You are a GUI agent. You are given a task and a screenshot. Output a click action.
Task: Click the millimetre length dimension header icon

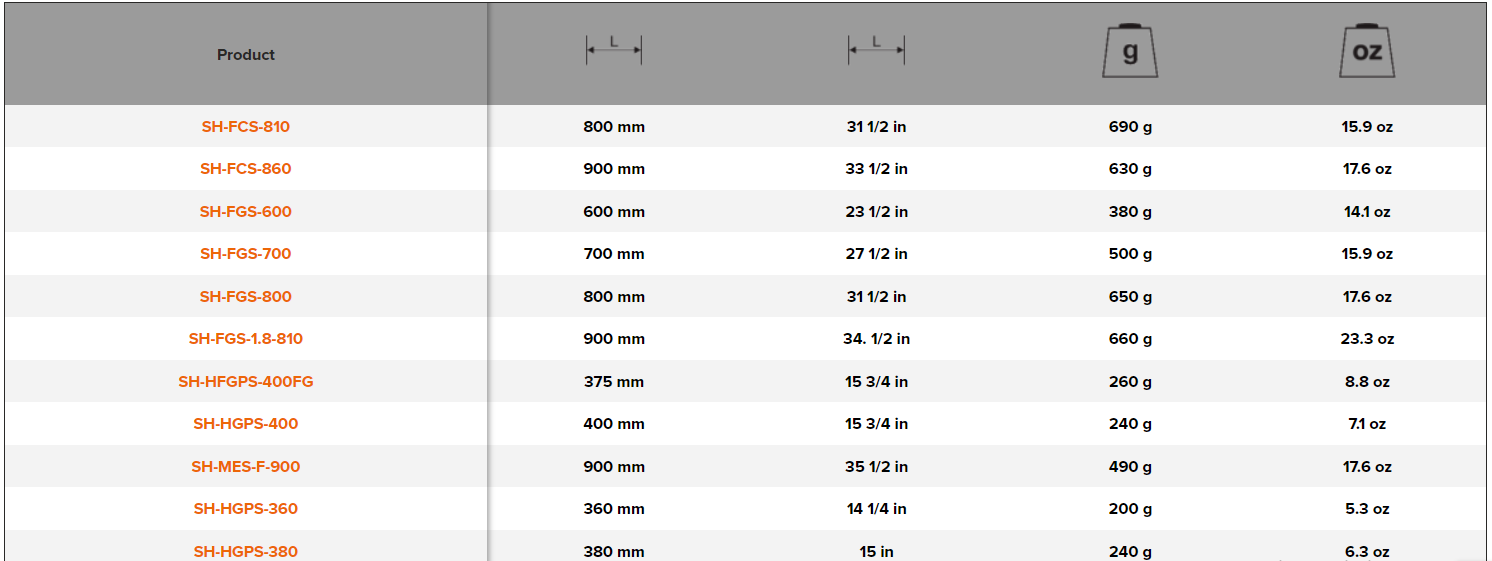[x=614, y=50]
